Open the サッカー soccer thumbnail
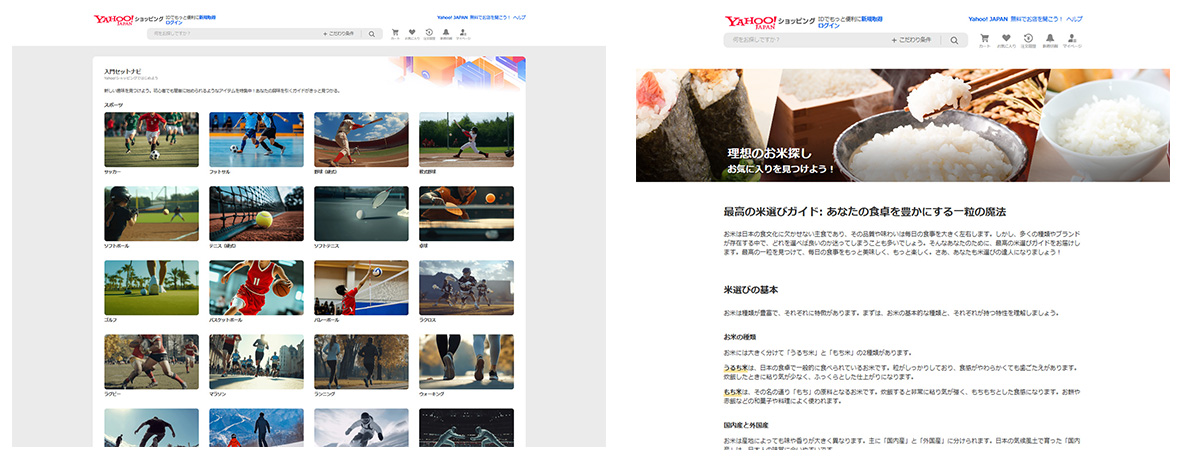 [151, 139]
